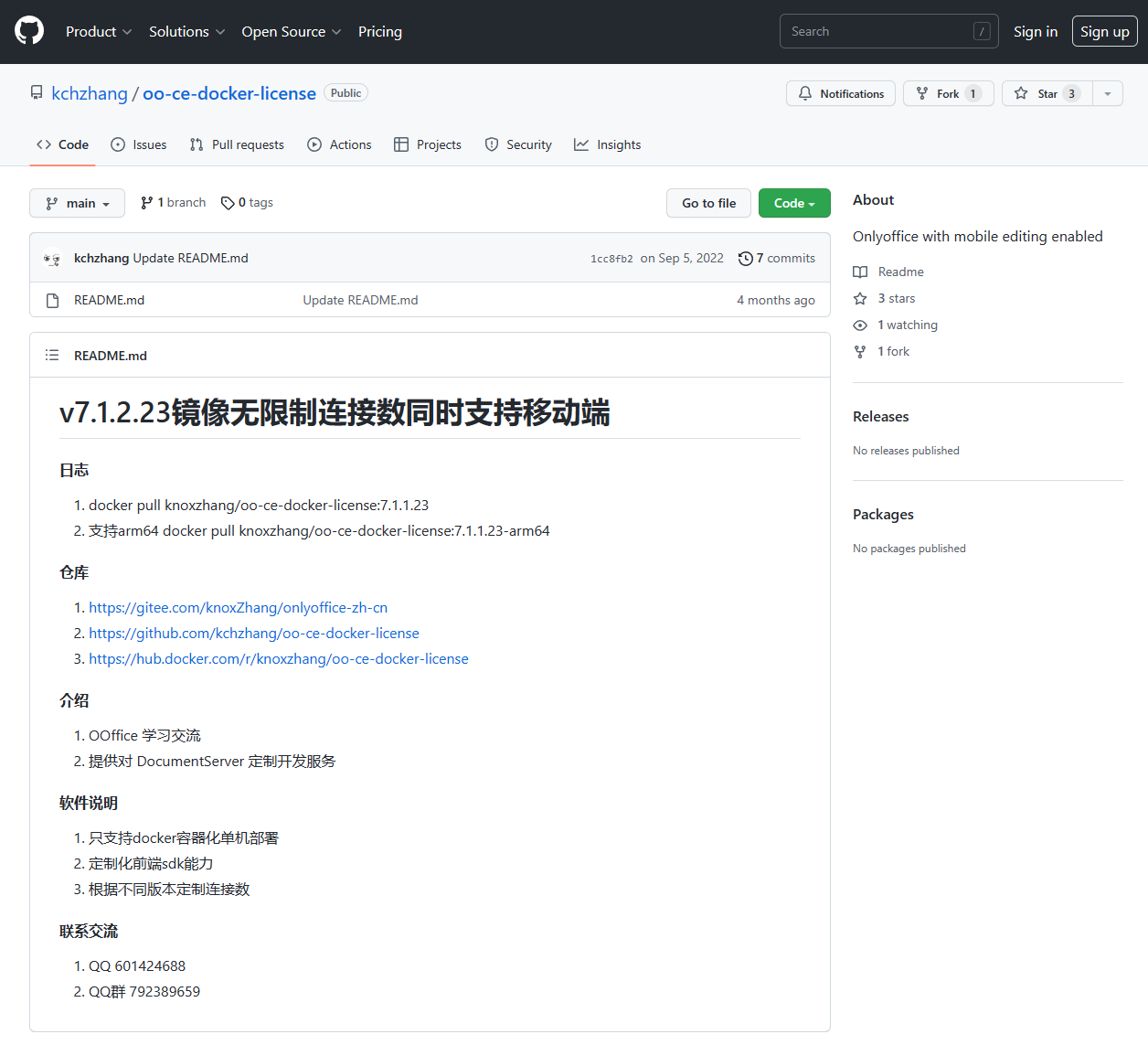
Task: Expand the main branch selector
Action: tap(77, 203)
